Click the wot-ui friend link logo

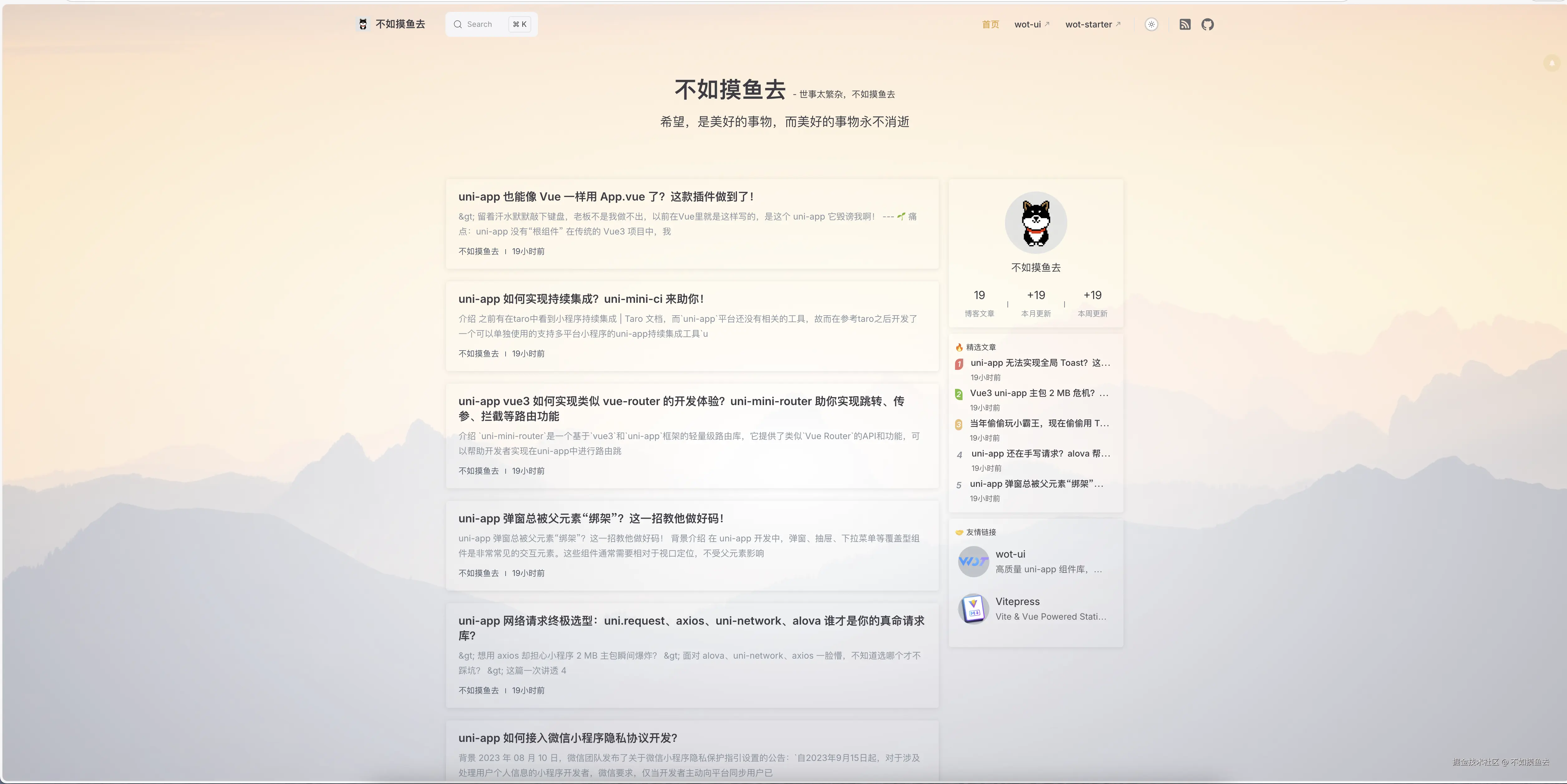tap(973, 561)
